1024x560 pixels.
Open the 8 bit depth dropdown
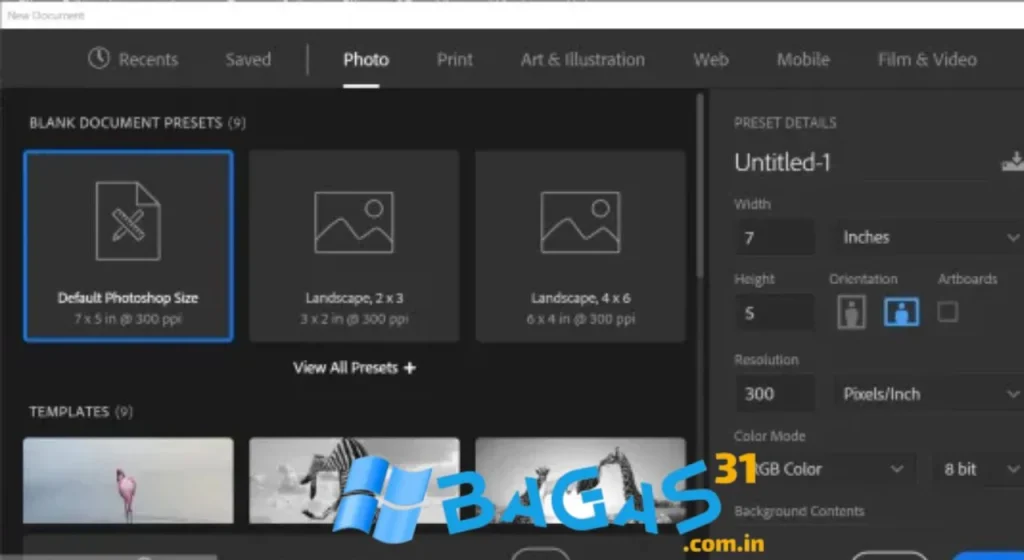coord(978,469)
